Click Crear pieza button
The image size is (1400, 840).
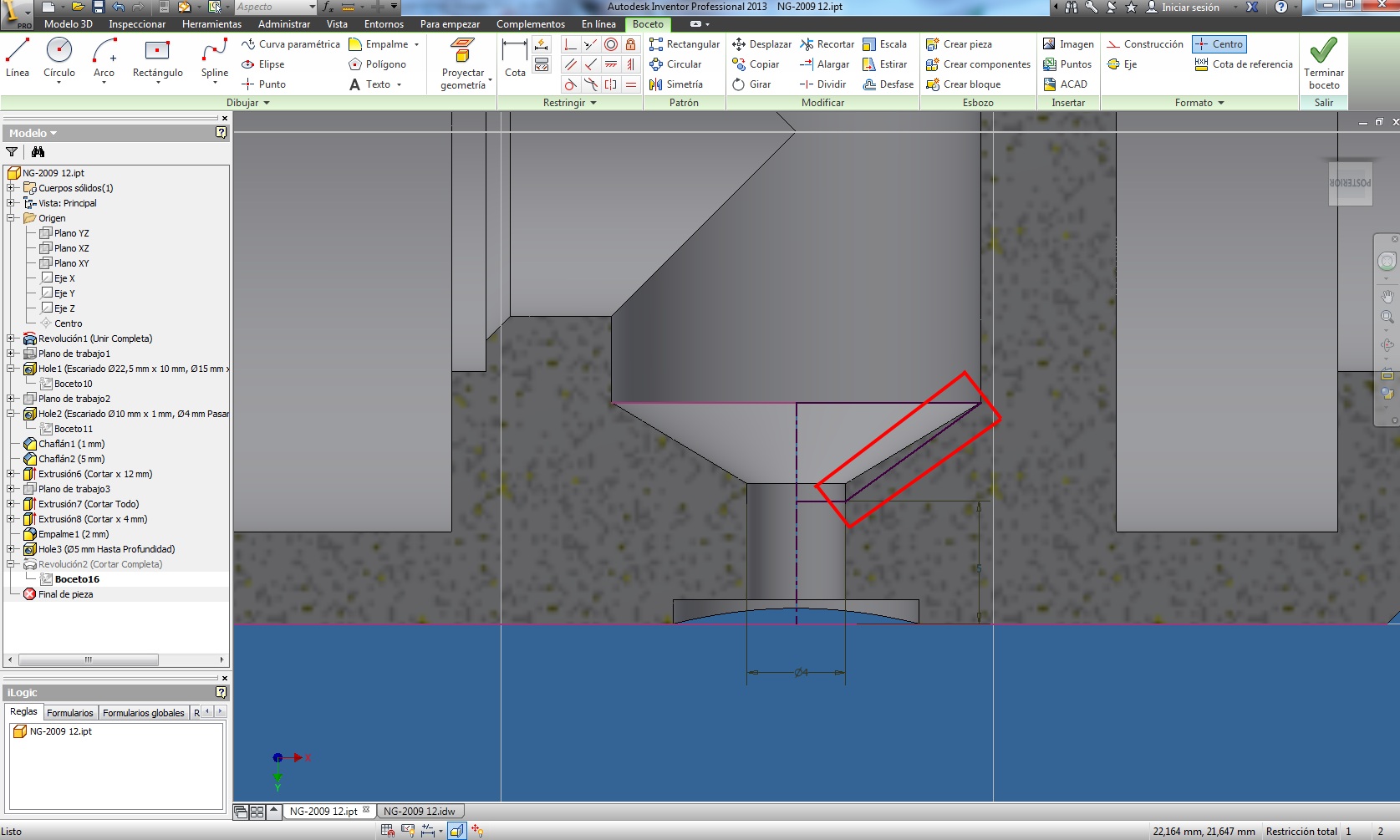[959, 44]
